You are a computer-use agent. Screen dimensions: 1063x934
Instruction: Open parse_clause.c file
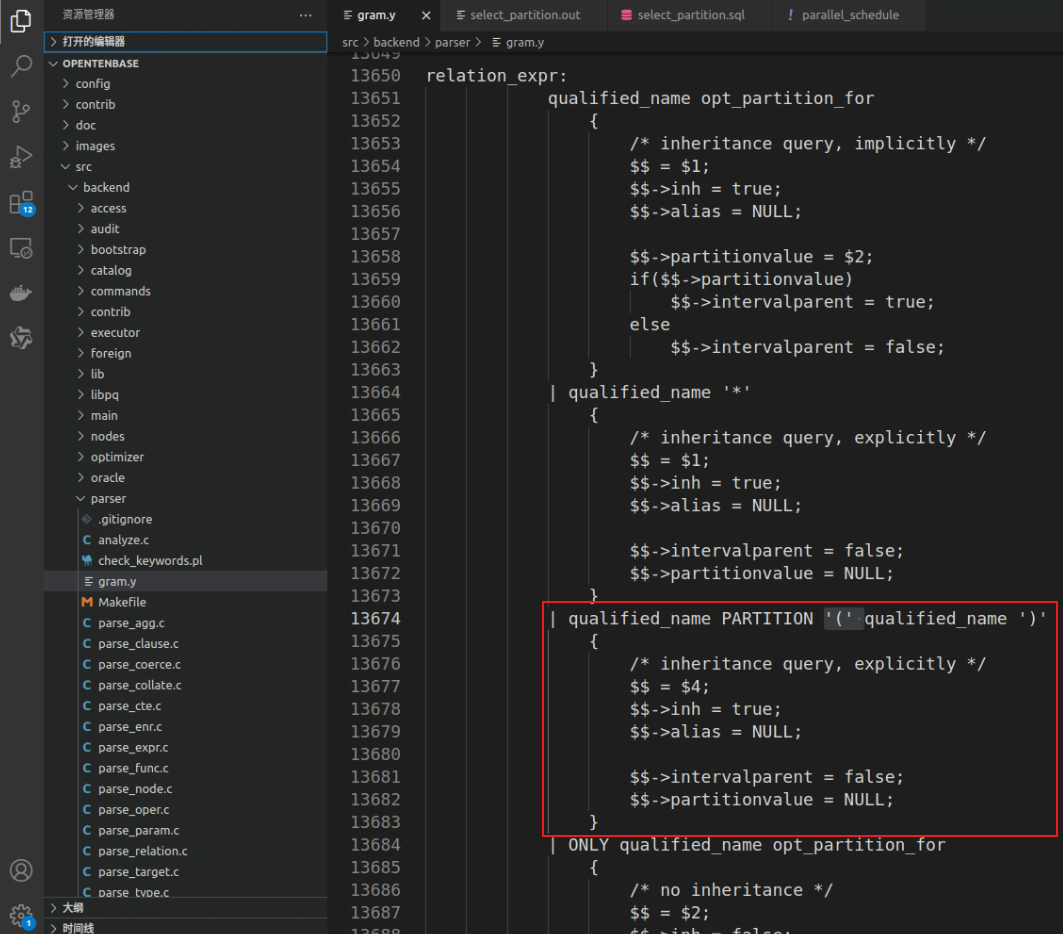click(x=186, y=643)
